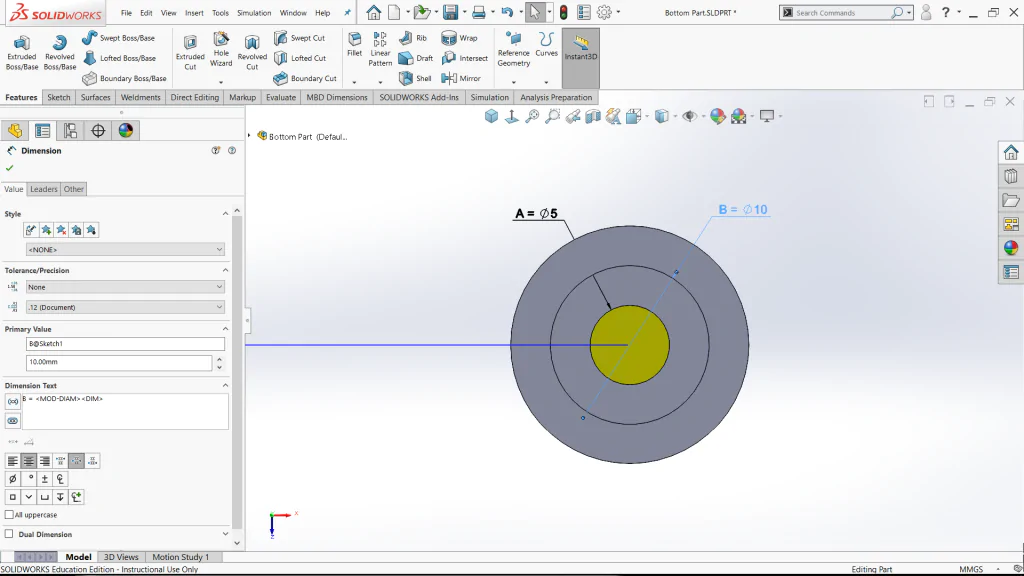Confirm the dimension with green checkmark

[10, 168]
